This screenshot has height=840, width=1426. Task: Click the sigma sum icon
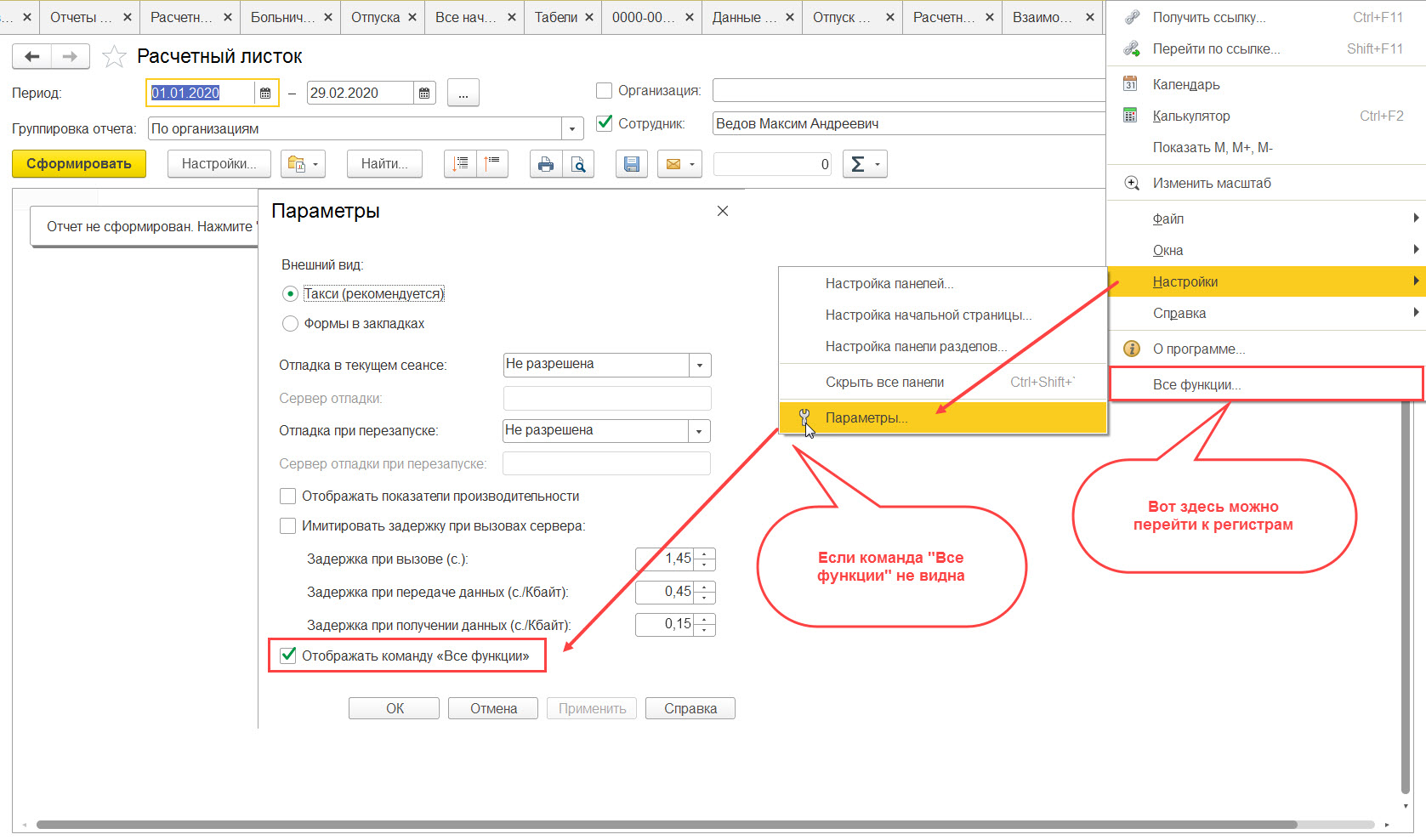(x=858, y=164)
